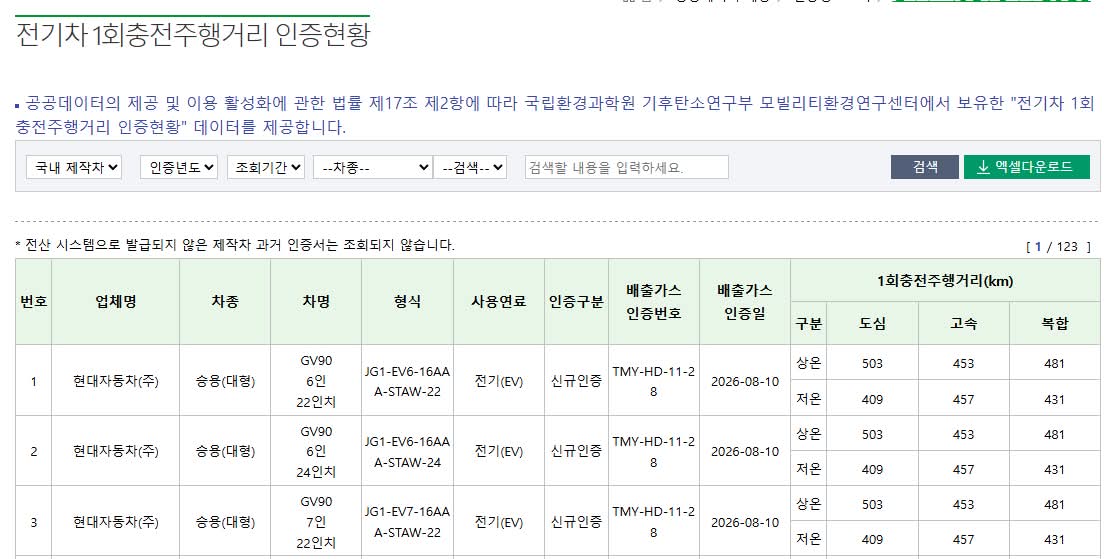The height and width of the screenshot is (559, 1104).
Task: Click the 구분 sub-header
Action: pyautogui.click(x=809, y=324)
